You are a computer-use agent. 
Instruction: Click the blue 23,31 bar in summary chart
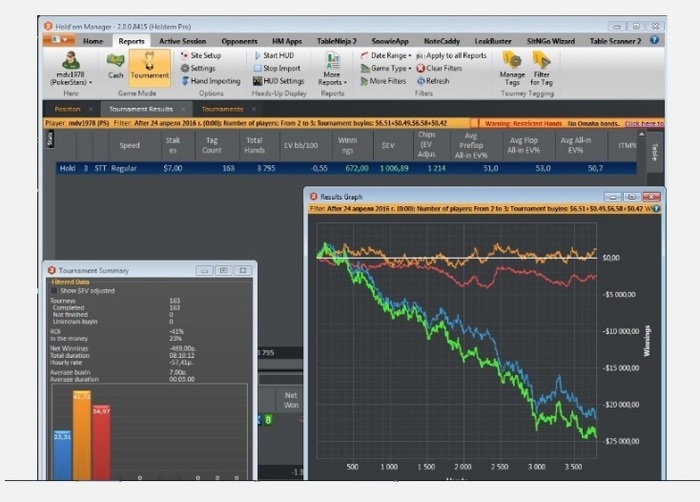tap(62, 455)
